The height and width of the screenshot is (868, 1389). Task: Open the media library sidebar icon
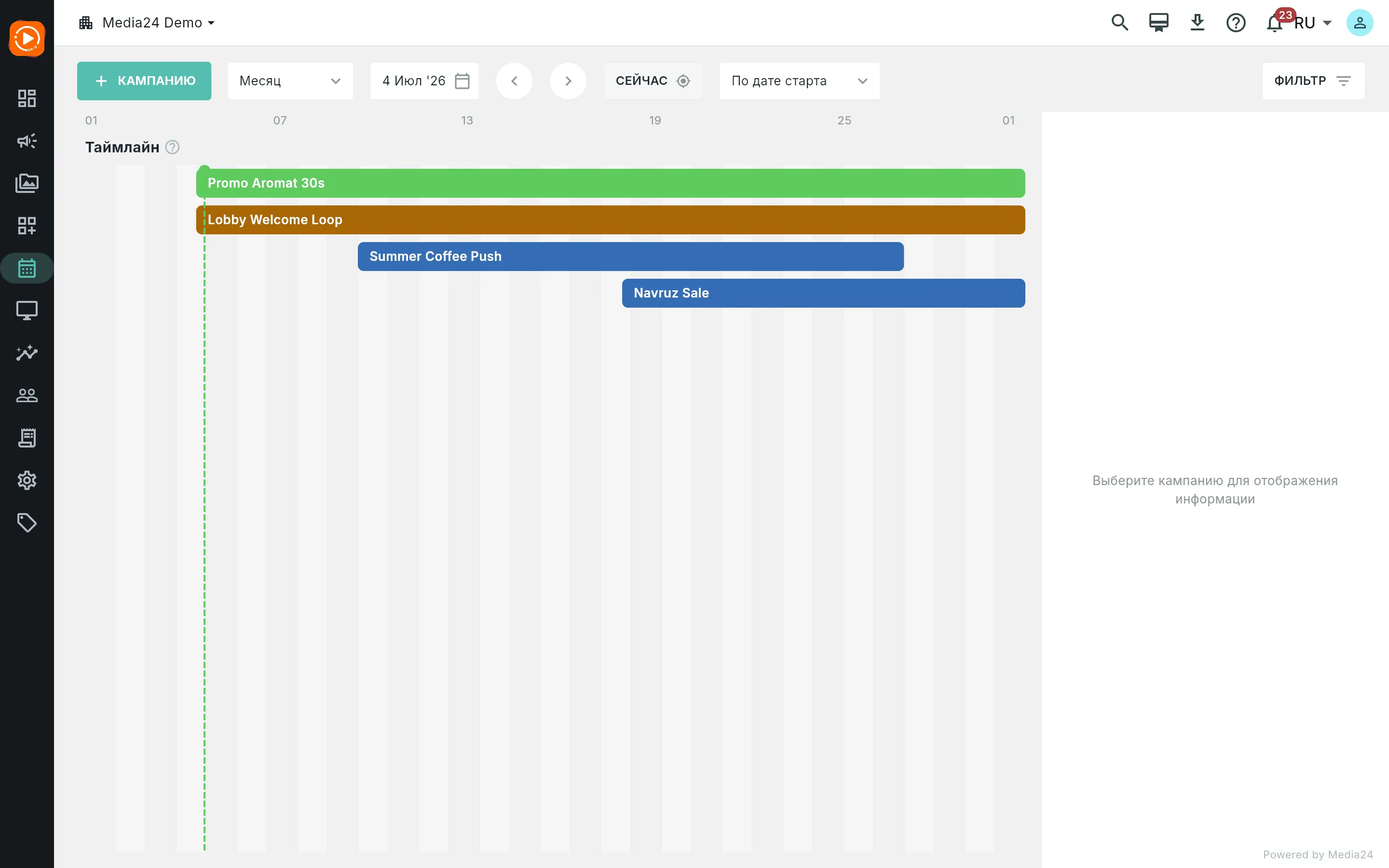(27, 183)
